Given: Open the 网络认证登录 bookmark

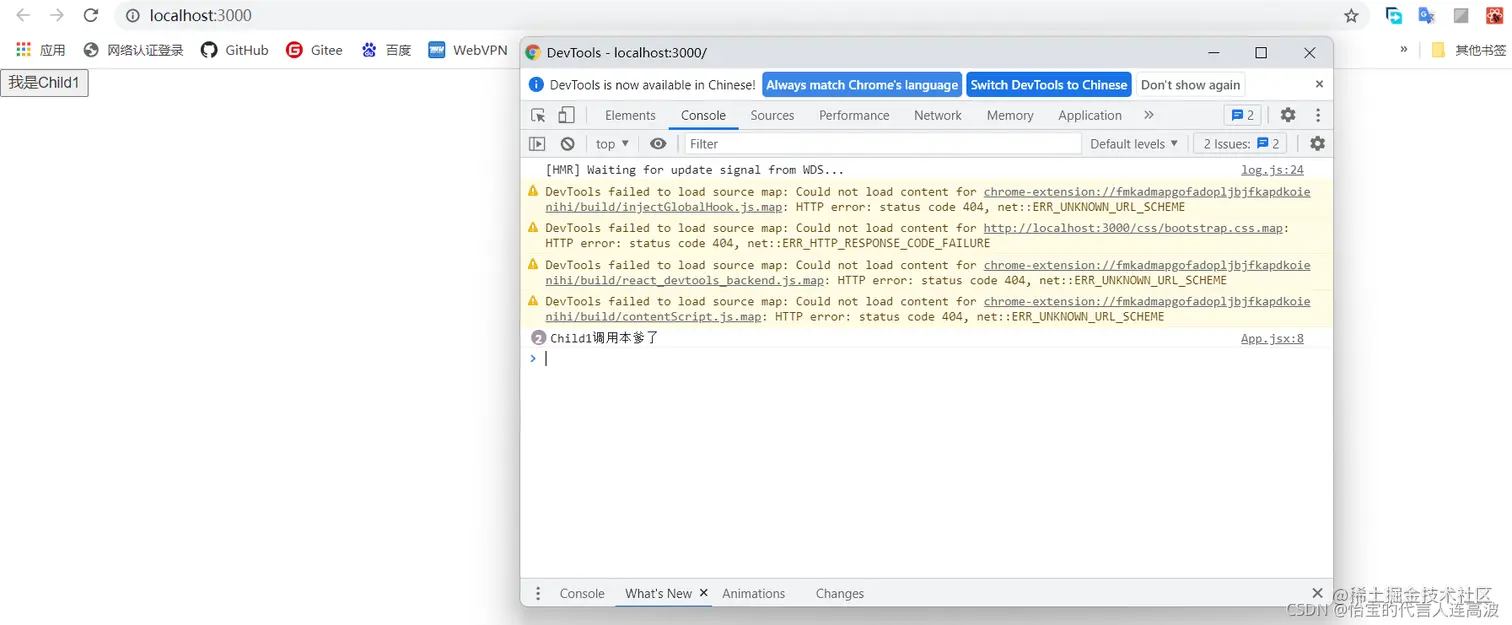Looking at the screenshot, I should pos(134,50).
